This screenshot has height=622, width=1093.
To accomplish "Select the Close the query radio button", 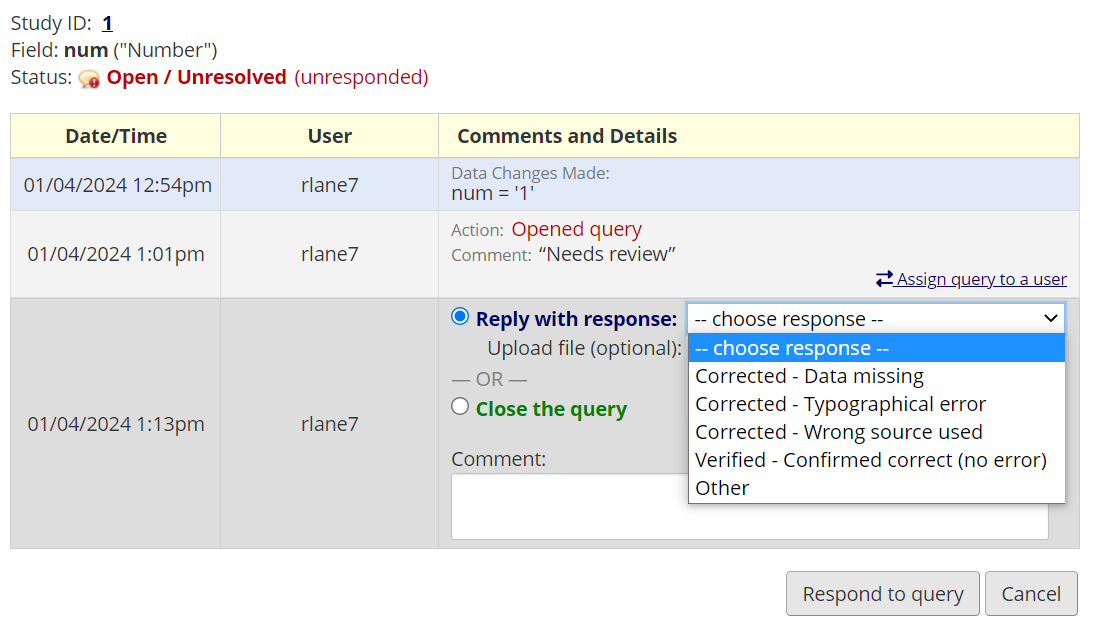I will tap(460, 406).
